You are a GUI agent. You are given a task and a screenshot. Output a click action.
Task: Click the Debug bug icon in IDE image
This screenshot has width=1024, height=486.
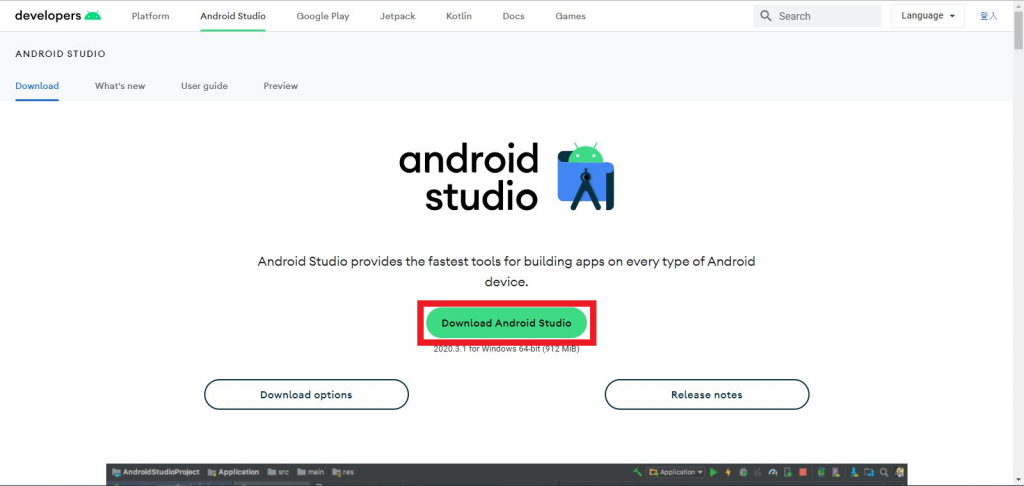pos(743,472)
